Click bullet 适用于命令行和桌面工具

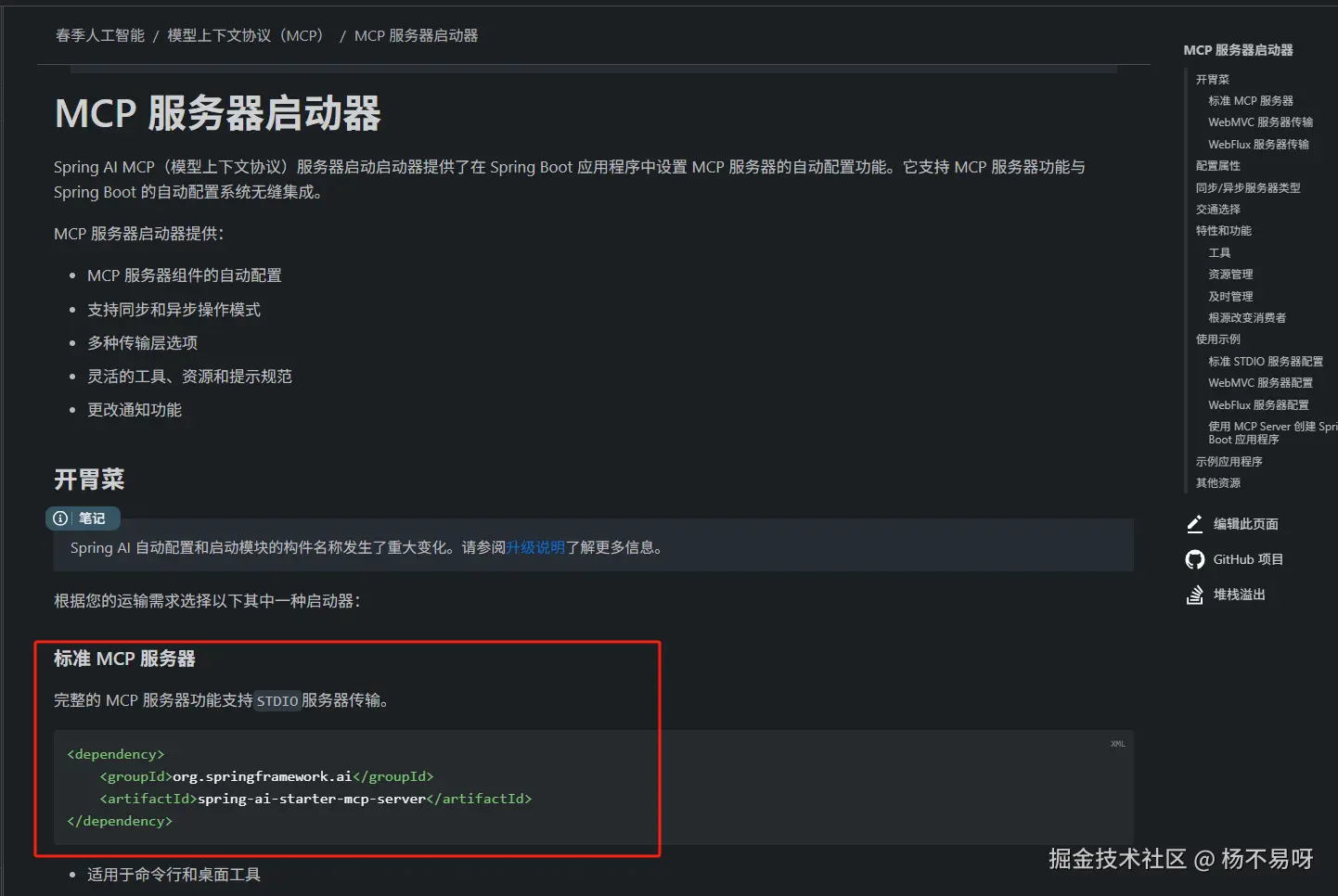coord(174,875)
